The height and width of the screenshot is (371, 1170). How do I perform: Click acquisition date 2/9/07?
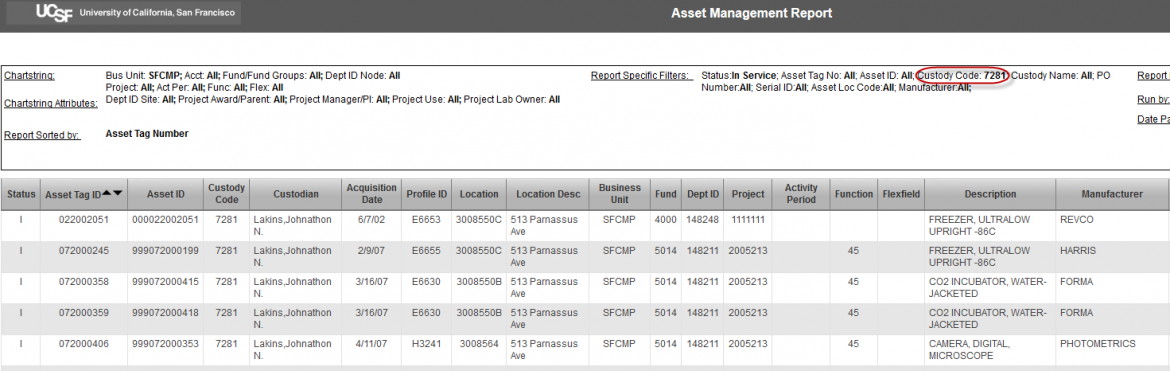[372, 251]
